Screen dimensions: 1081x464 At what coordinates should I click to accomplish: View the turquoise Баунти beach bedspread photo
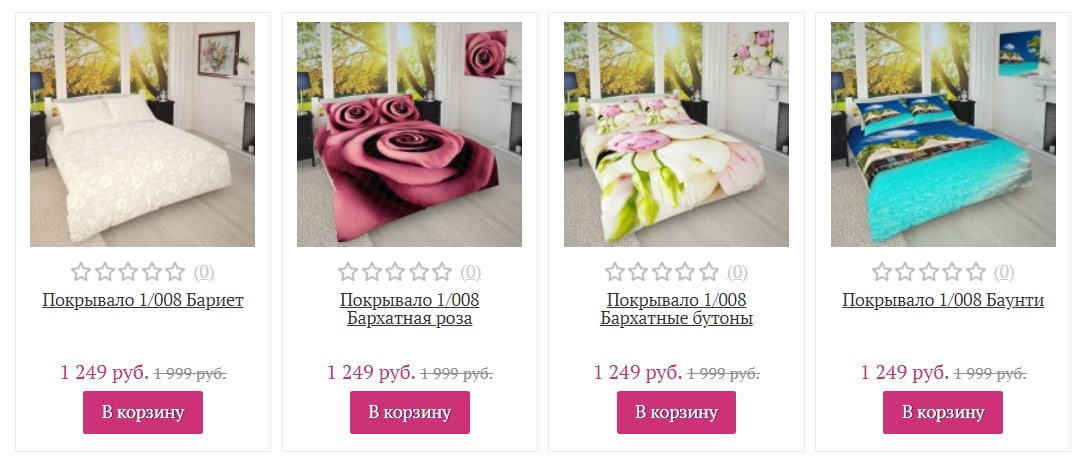pos(942,134)
